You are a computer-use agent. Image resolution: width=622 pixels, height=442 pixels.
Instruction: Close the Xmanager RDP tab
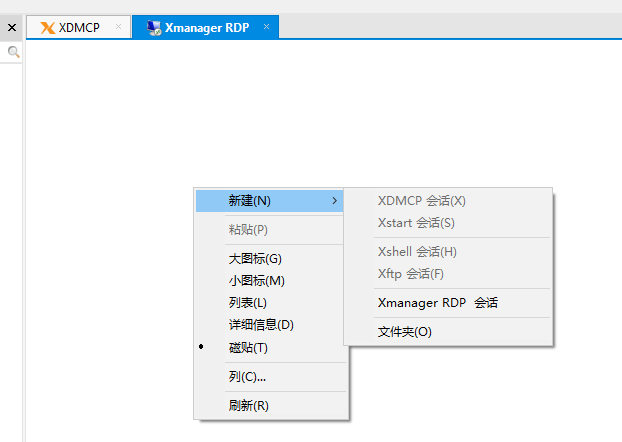[267, 27]
